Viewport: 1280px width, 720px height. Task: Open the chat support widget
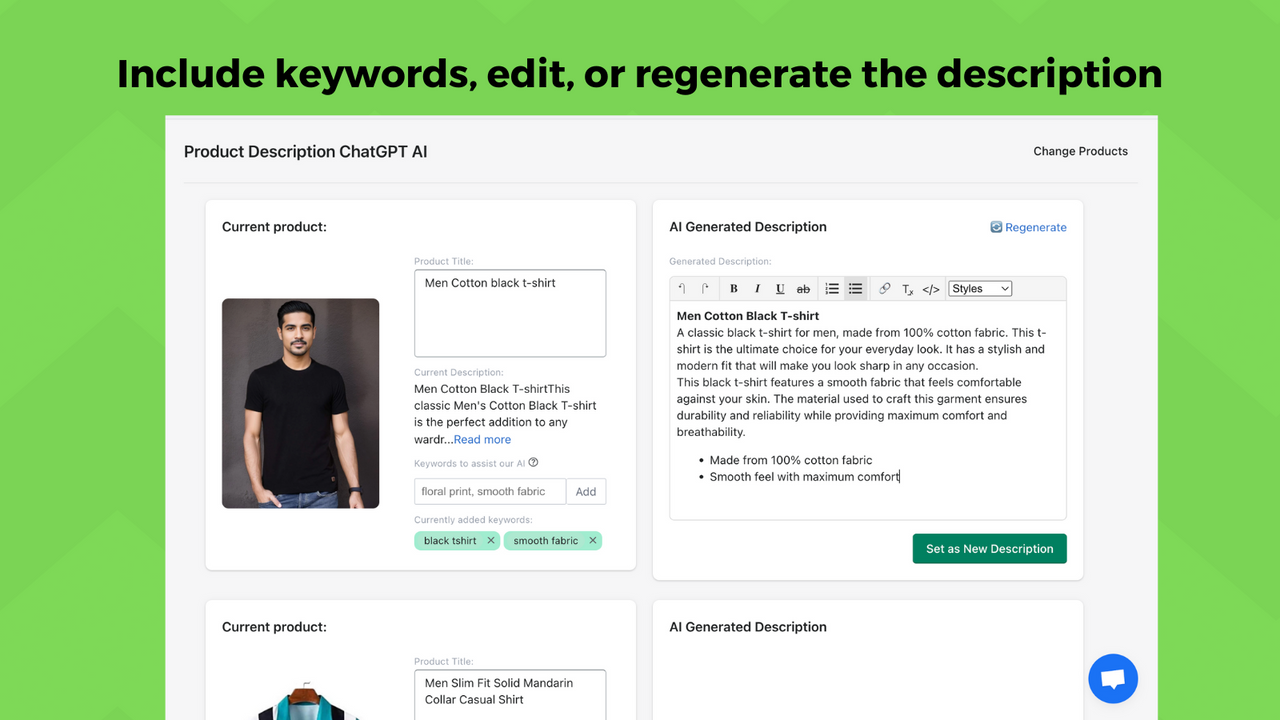click(1113, 678)
